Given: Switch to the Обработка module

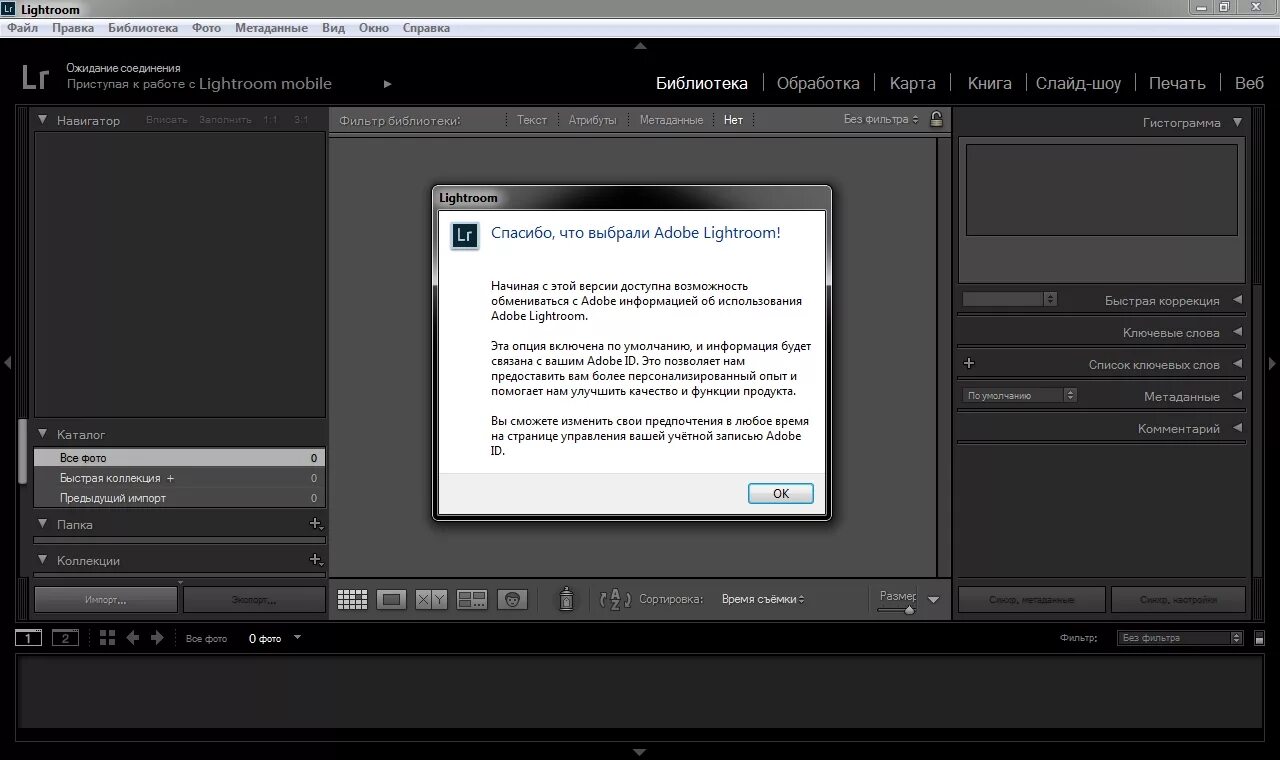Looking at the screenshot, I should [x=818, y=83].
